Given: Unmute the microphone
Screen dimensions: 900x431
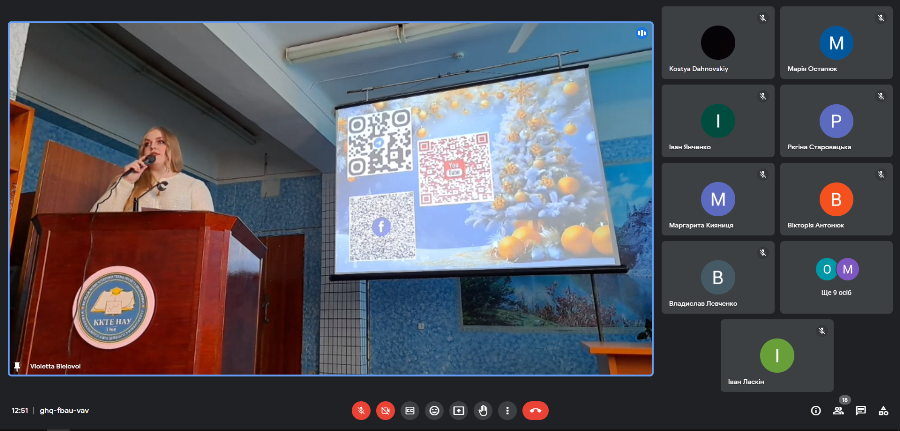Looking at the screenshot, I should [361, 410].
